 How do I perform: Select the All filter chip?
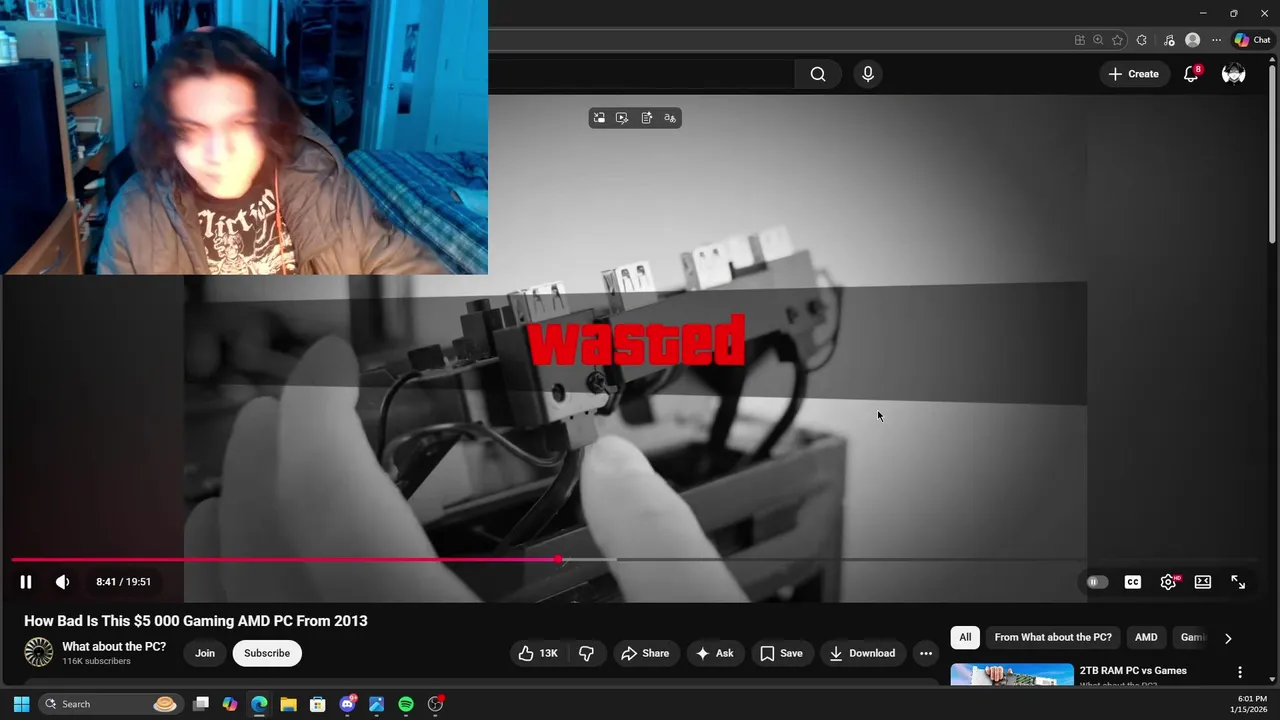coord(965,637)
